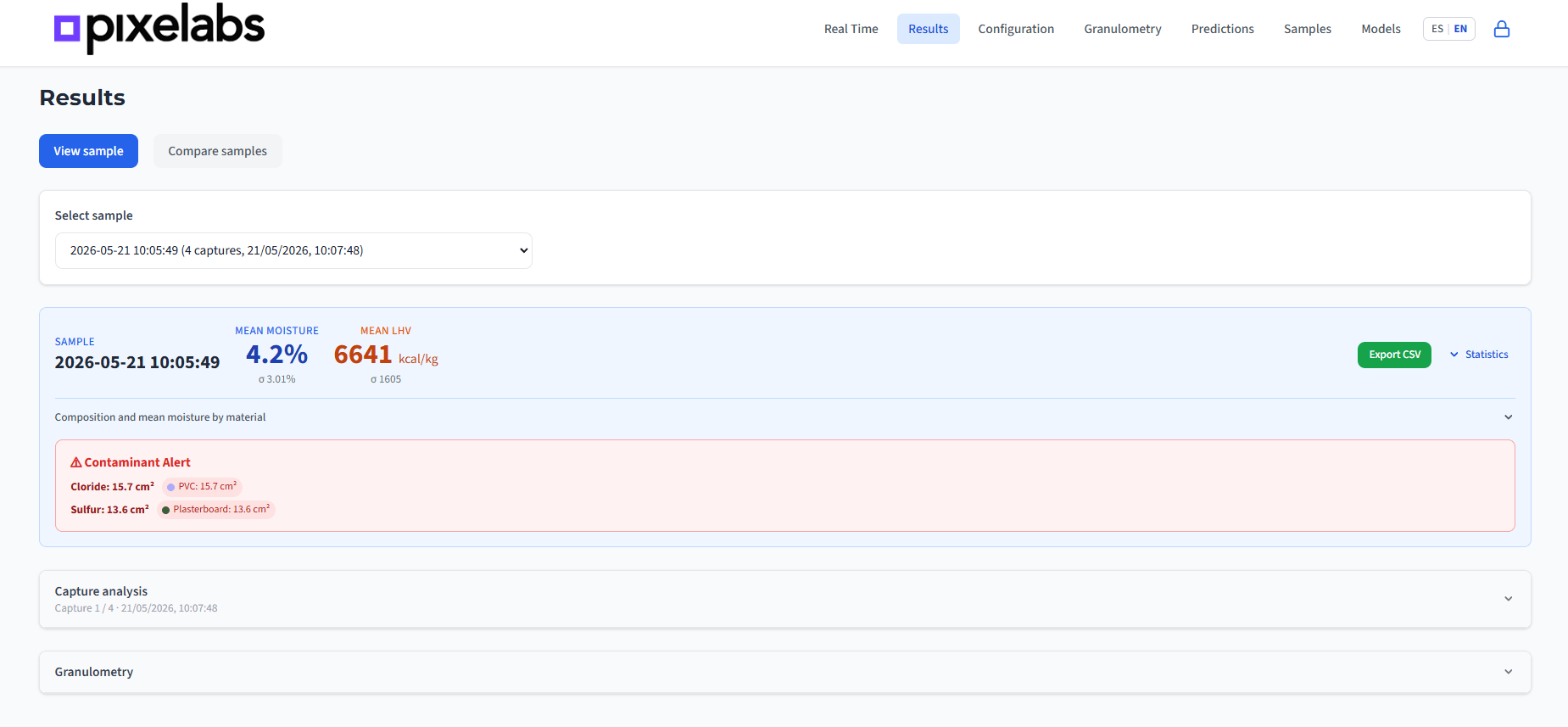Click the pixelabs logo

click(159, 29)
